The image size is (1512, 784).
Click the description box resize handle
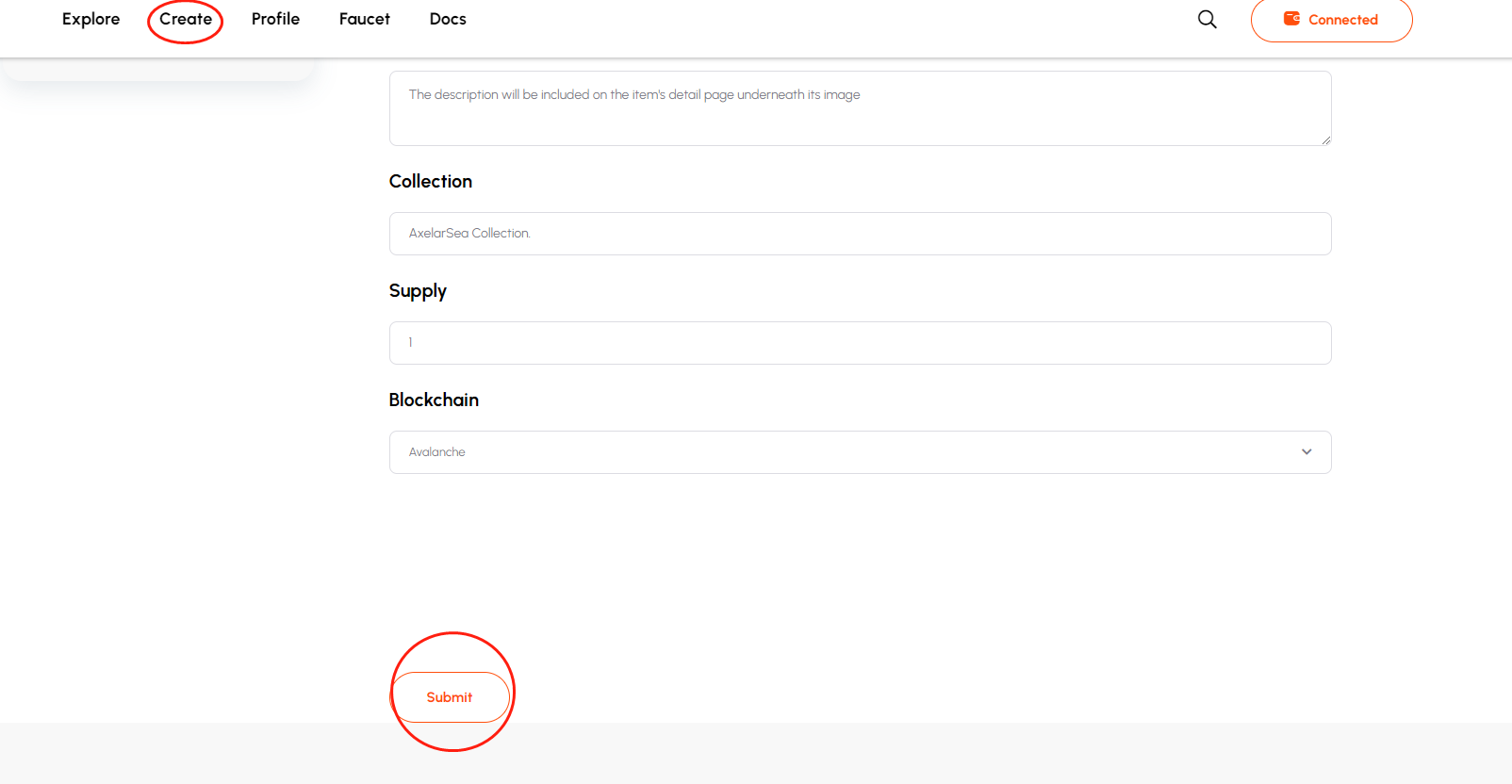(1325, 139)
